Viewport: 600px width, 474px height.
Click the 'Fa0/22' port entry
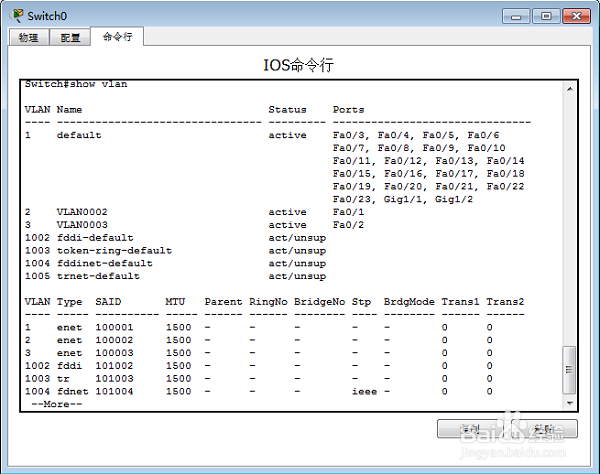click(505, 186)
